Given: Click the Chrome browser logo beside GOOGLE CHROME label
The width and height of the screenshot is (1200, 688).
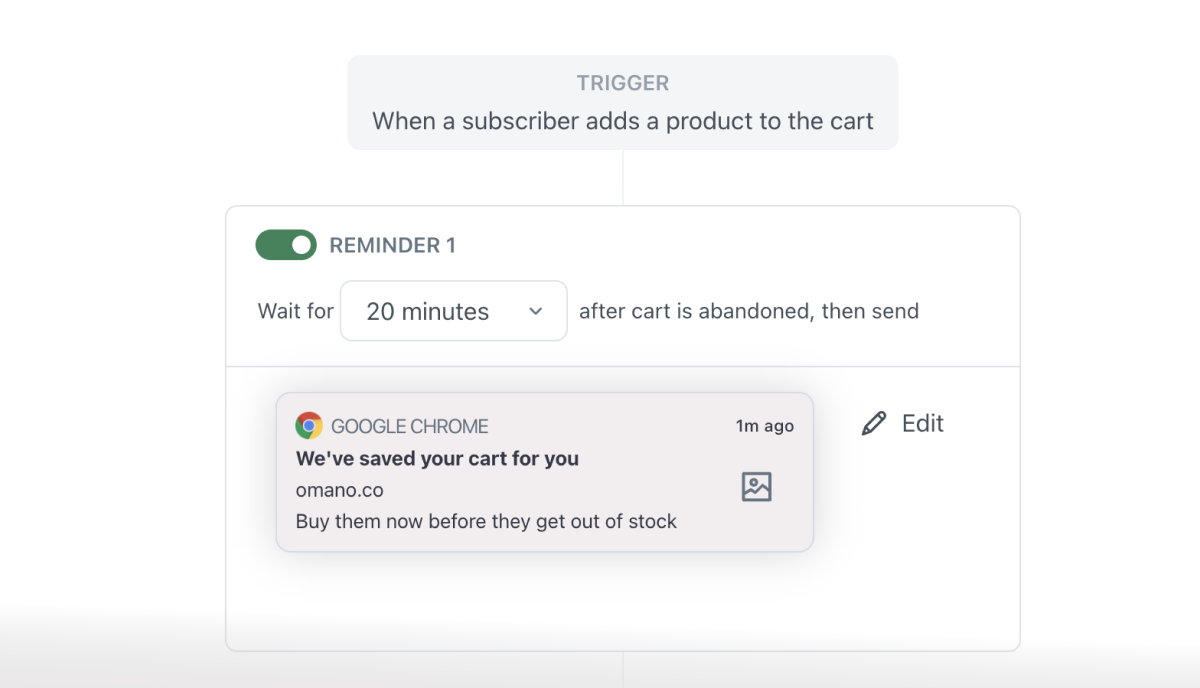Looking at the screenshot, I should [309, 425].
